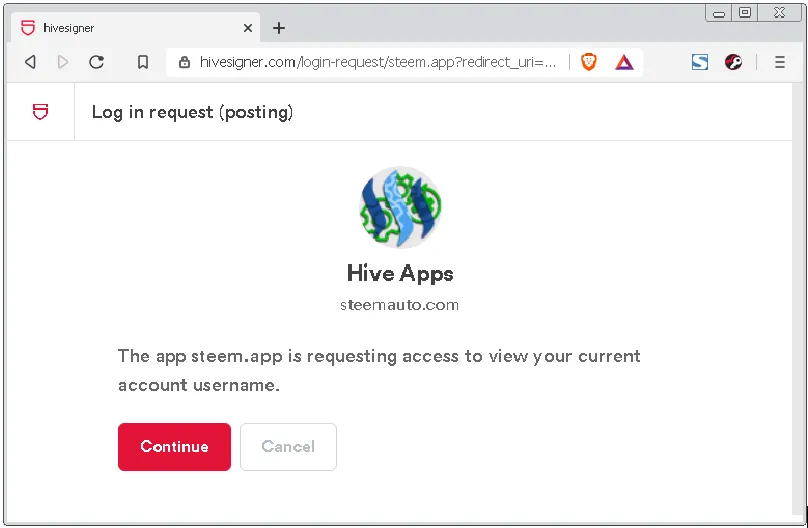Click the steemauto.com text
The width and height of the screenshot is (808, 528).
[x=399, y=304]
